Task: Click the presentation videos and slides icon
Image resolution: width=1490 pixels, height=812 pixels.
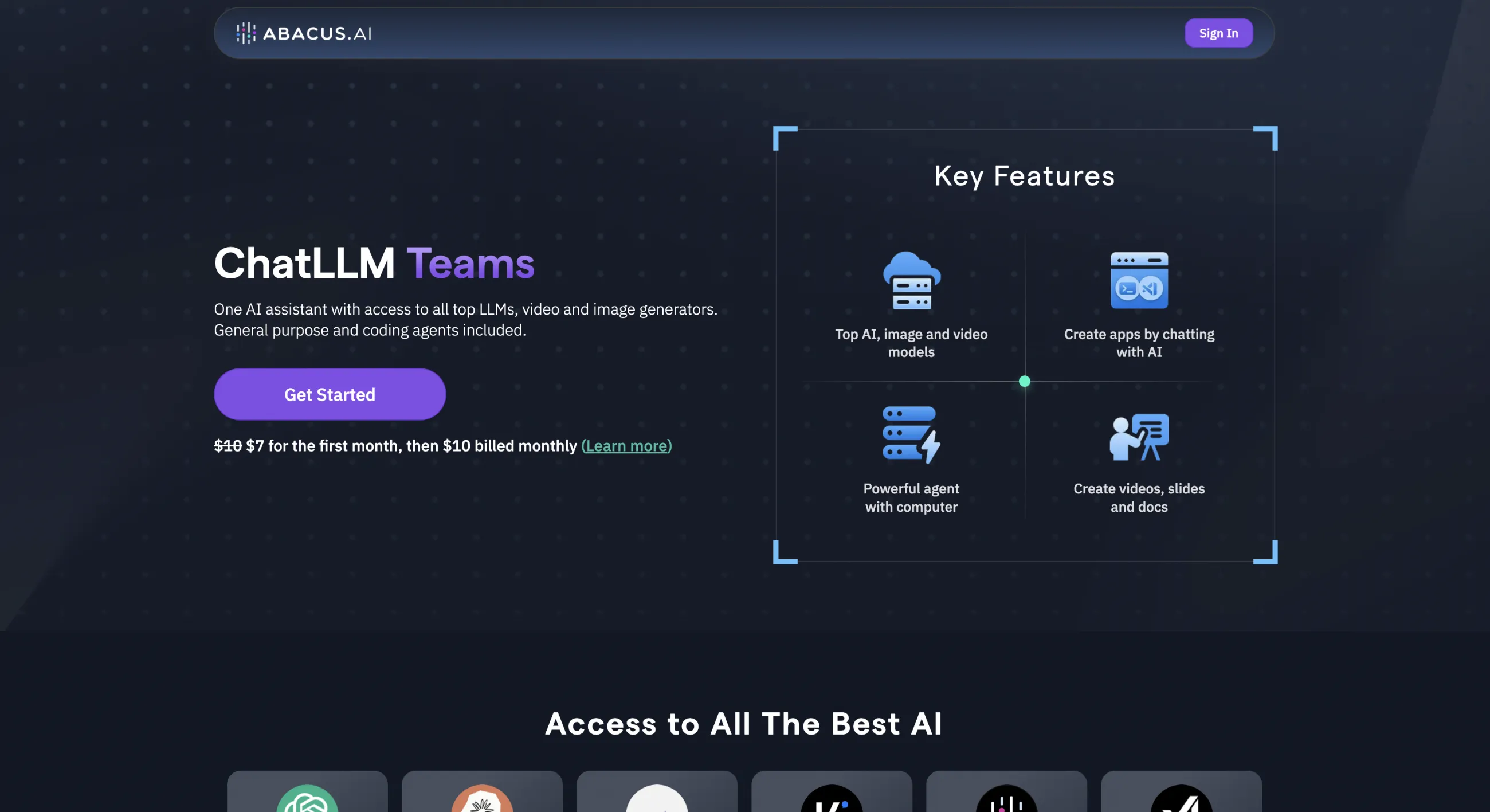Action: (x=1139, y=437)
